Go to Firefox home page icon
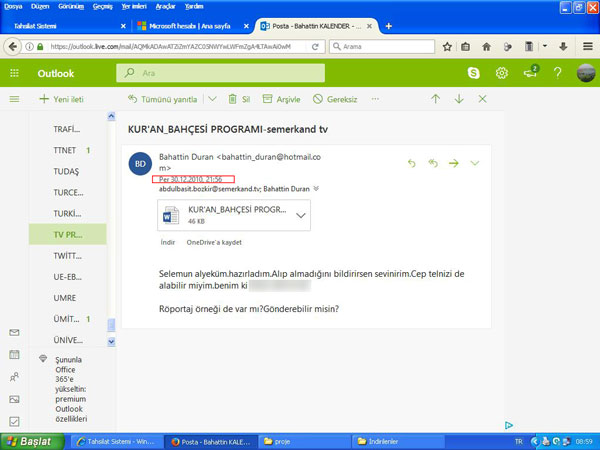600x450 pixels. pos(486,47)
